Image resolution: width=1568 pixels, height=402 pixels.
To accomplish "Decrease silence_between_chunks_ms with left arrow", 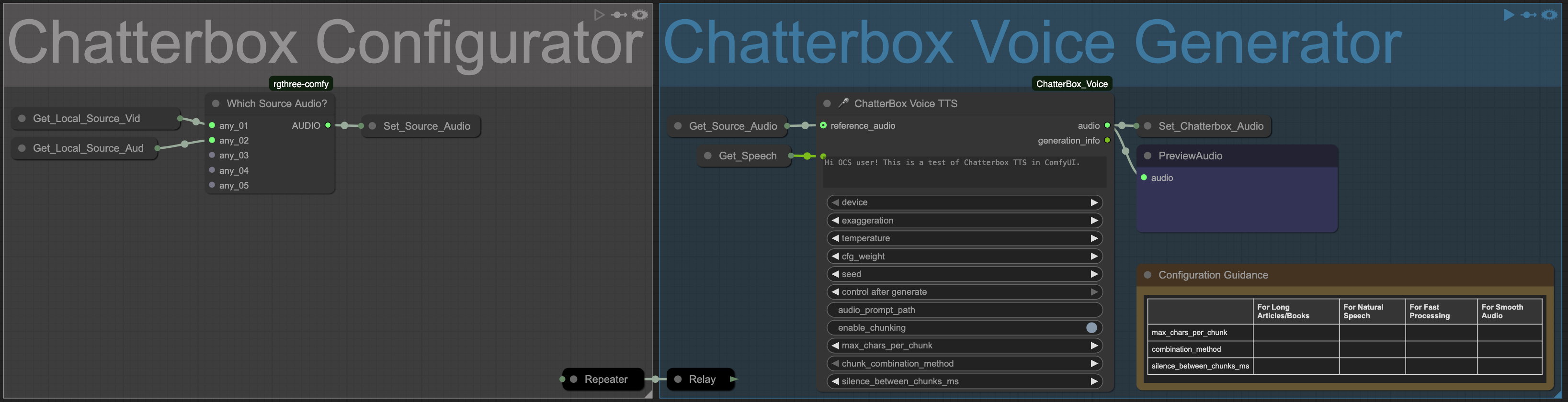I will click(x=836, y=381).
